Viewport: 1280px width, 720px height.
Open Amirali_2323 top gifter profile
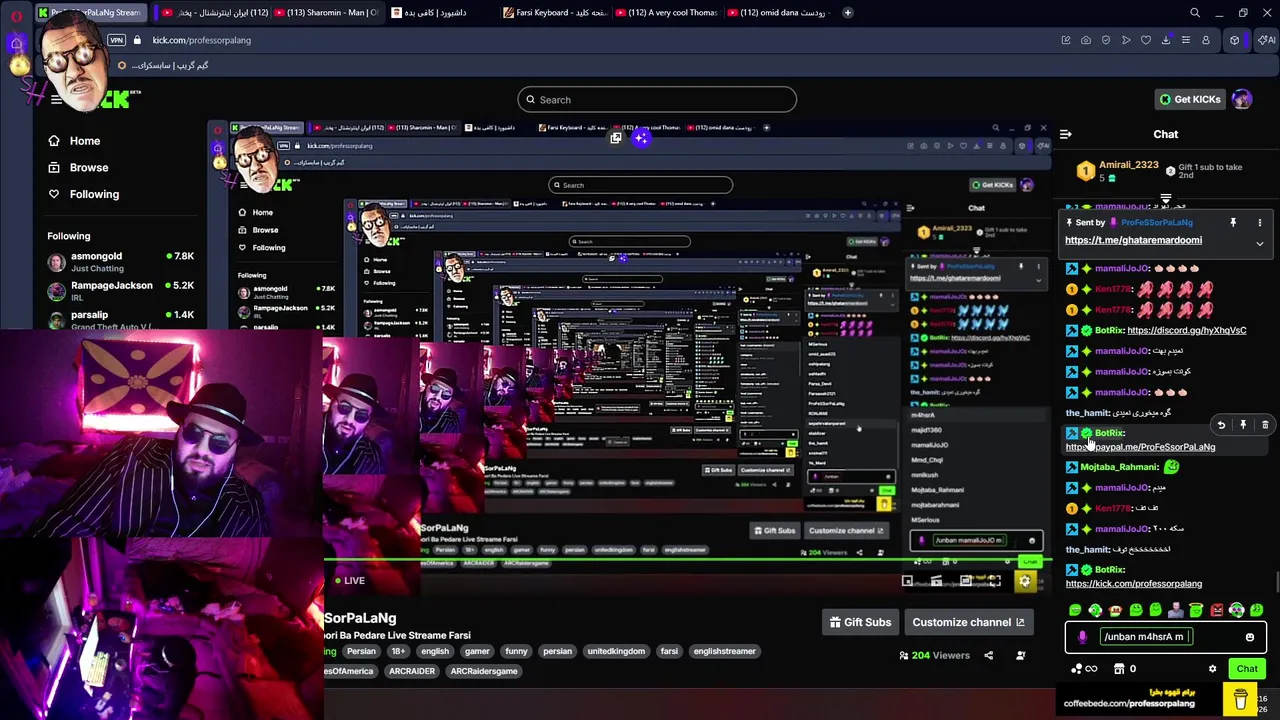(x=1128, y=165)
